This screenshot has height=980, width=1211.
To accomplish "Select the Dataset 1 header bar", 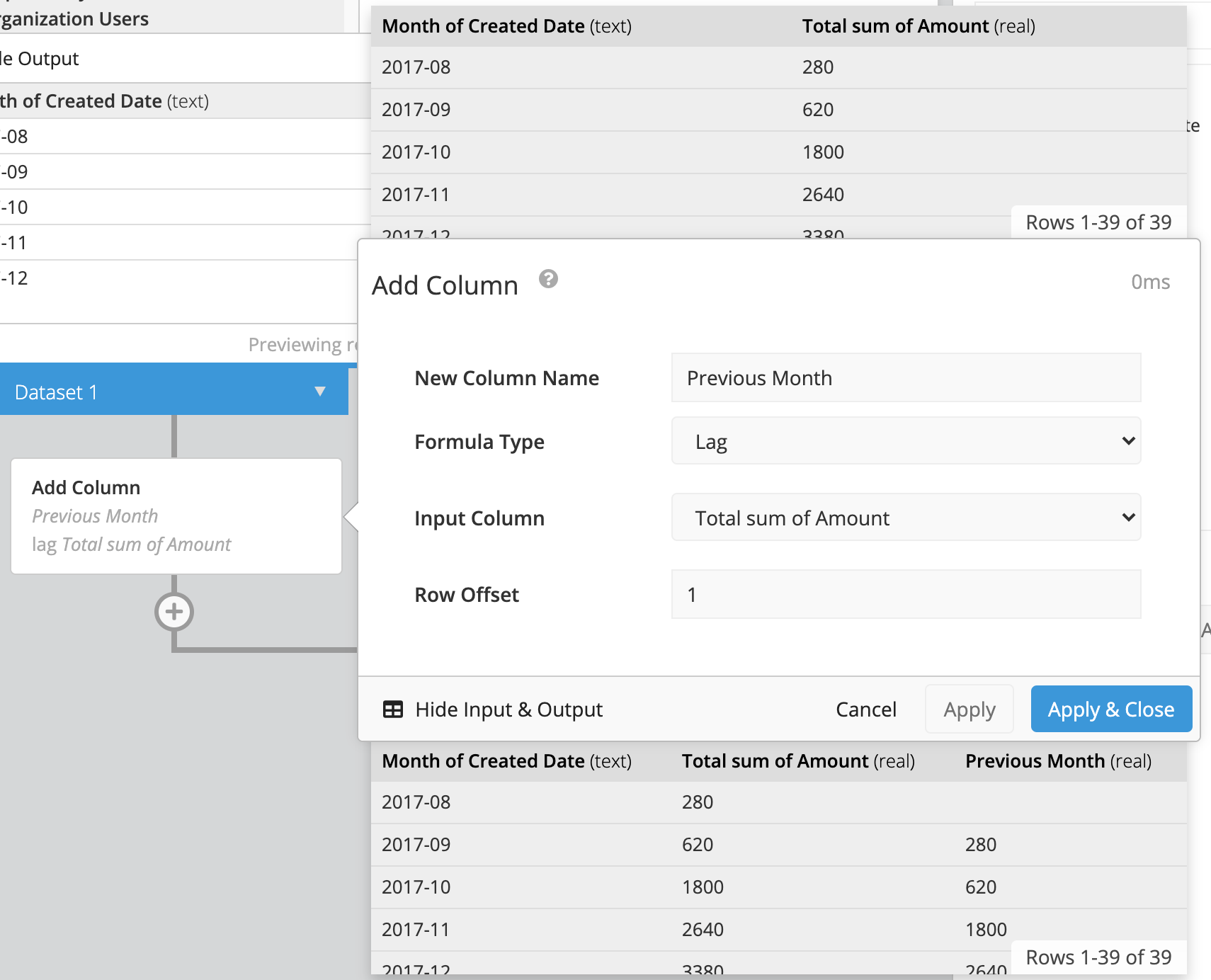I will point(174,389).
